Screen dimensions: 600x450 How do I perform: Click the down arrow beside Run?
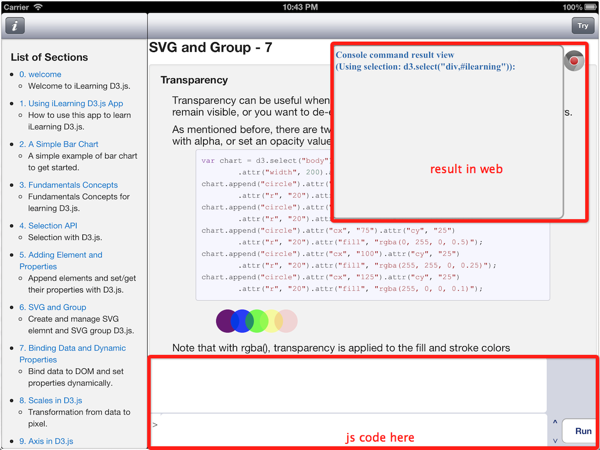[555, 440]
